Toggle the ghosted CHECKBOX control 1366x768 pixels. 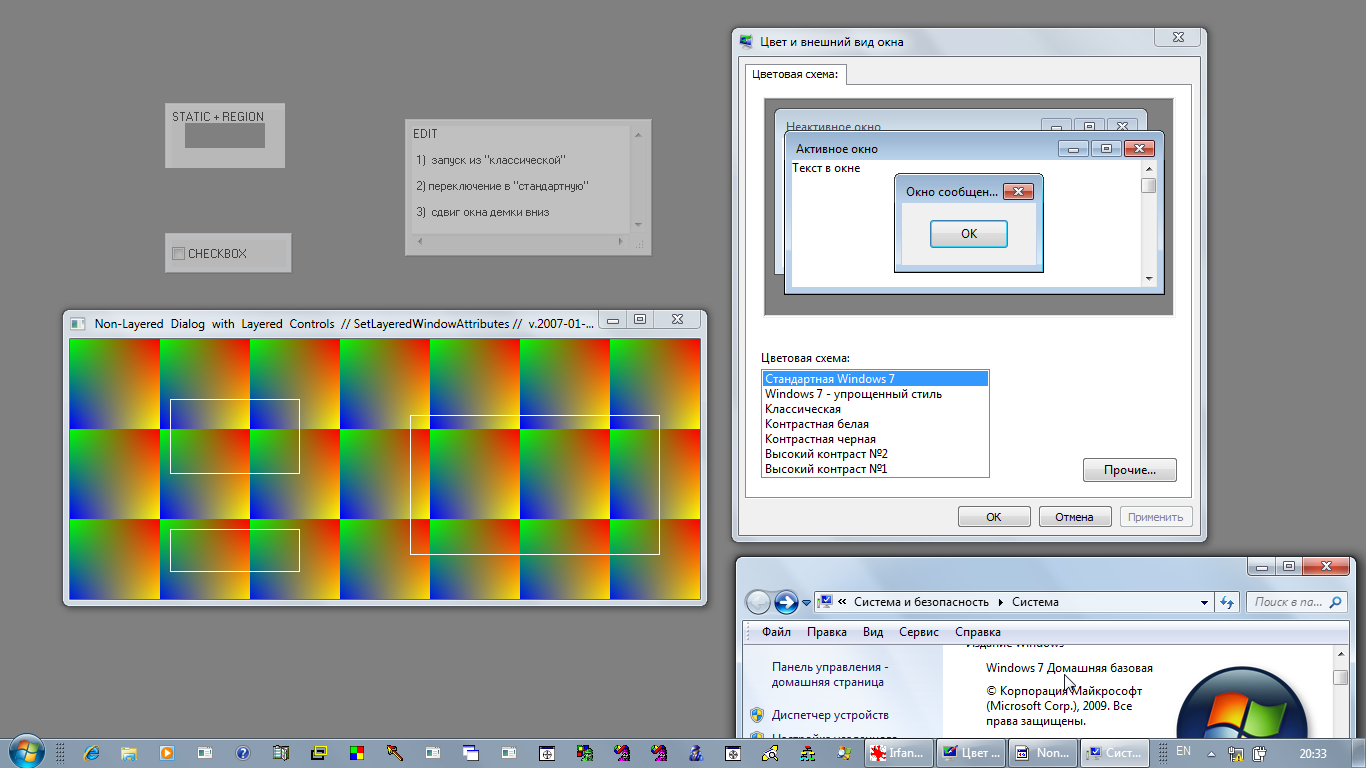(179, 254)
